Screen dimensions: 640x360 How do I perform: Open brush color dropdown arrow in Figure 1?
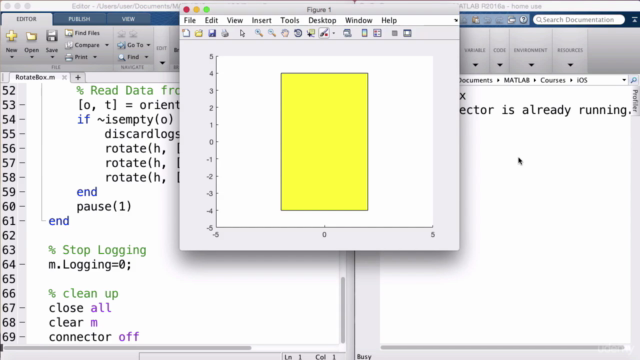pos(333,33)
